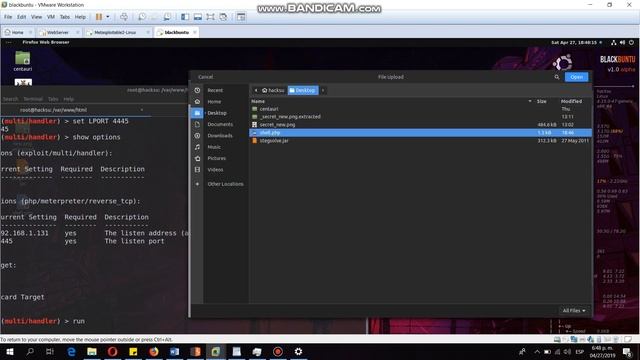The height and width of the screenshot is (360, 640).
Task: Click the Windows taskbar search icon
Action: 30,351
